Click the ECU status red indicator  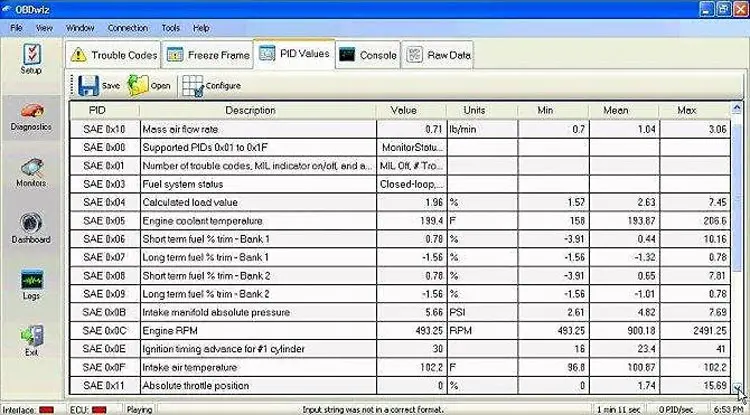99,410
